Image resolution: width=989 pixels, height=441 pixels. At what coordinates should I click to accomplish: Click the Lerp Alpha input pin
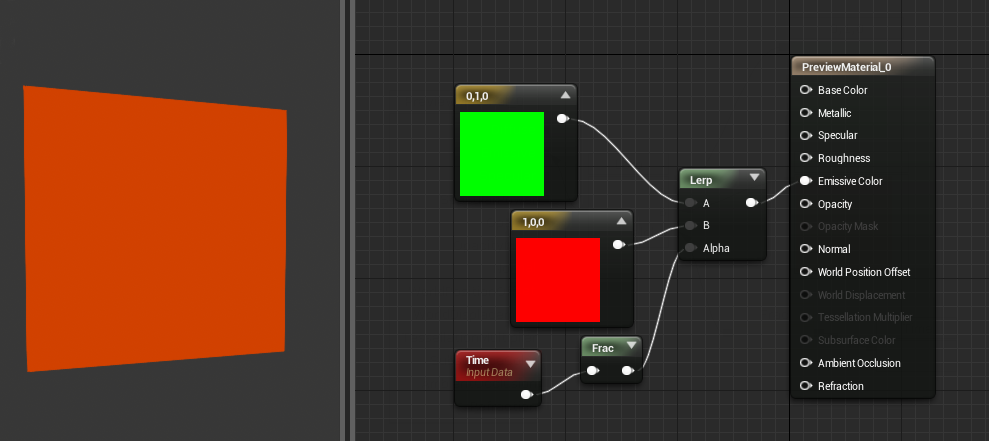click(691, 248)
